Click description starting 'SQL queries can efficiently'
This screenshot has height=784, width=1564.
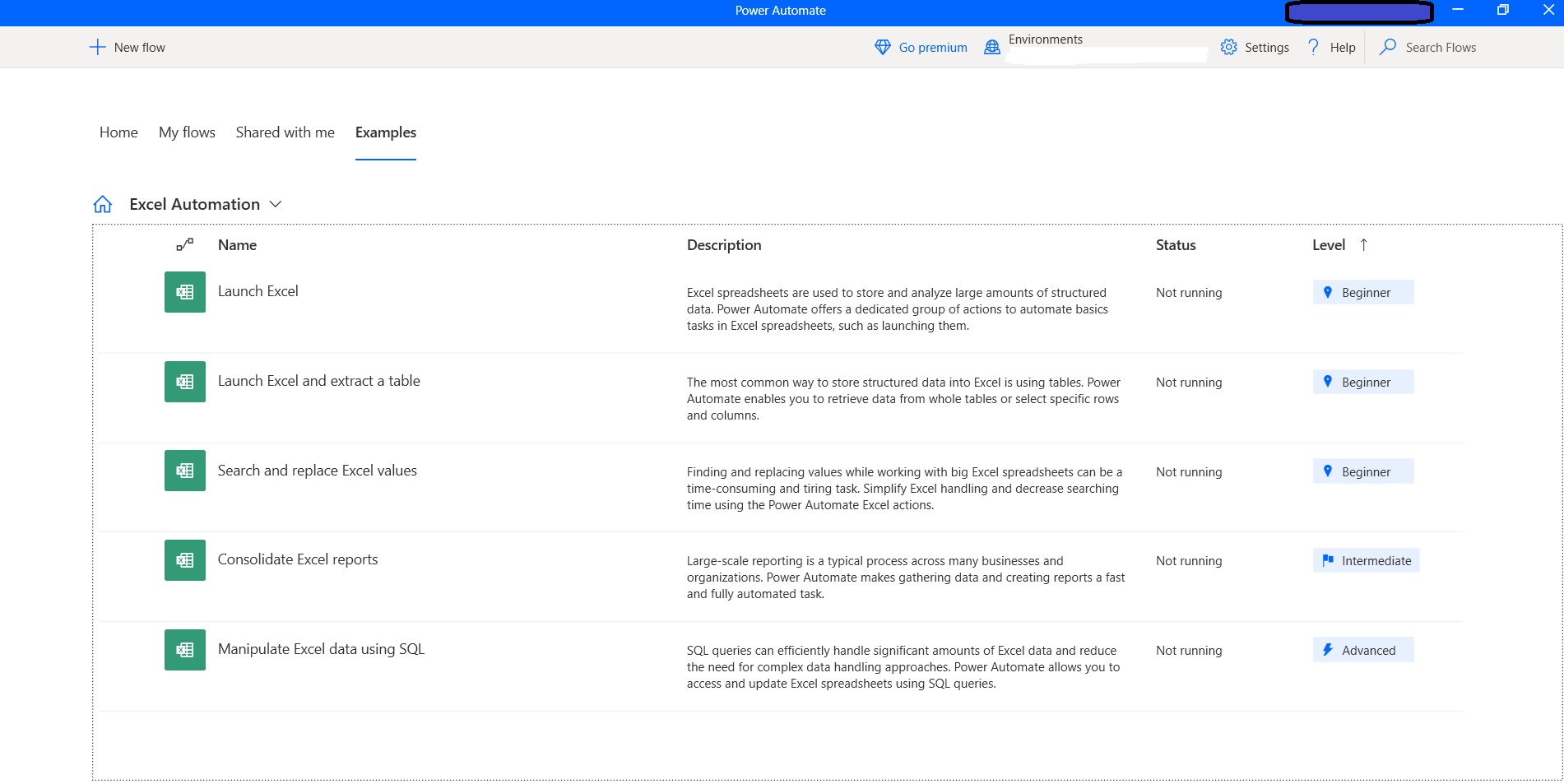click(x=903, y=667)
